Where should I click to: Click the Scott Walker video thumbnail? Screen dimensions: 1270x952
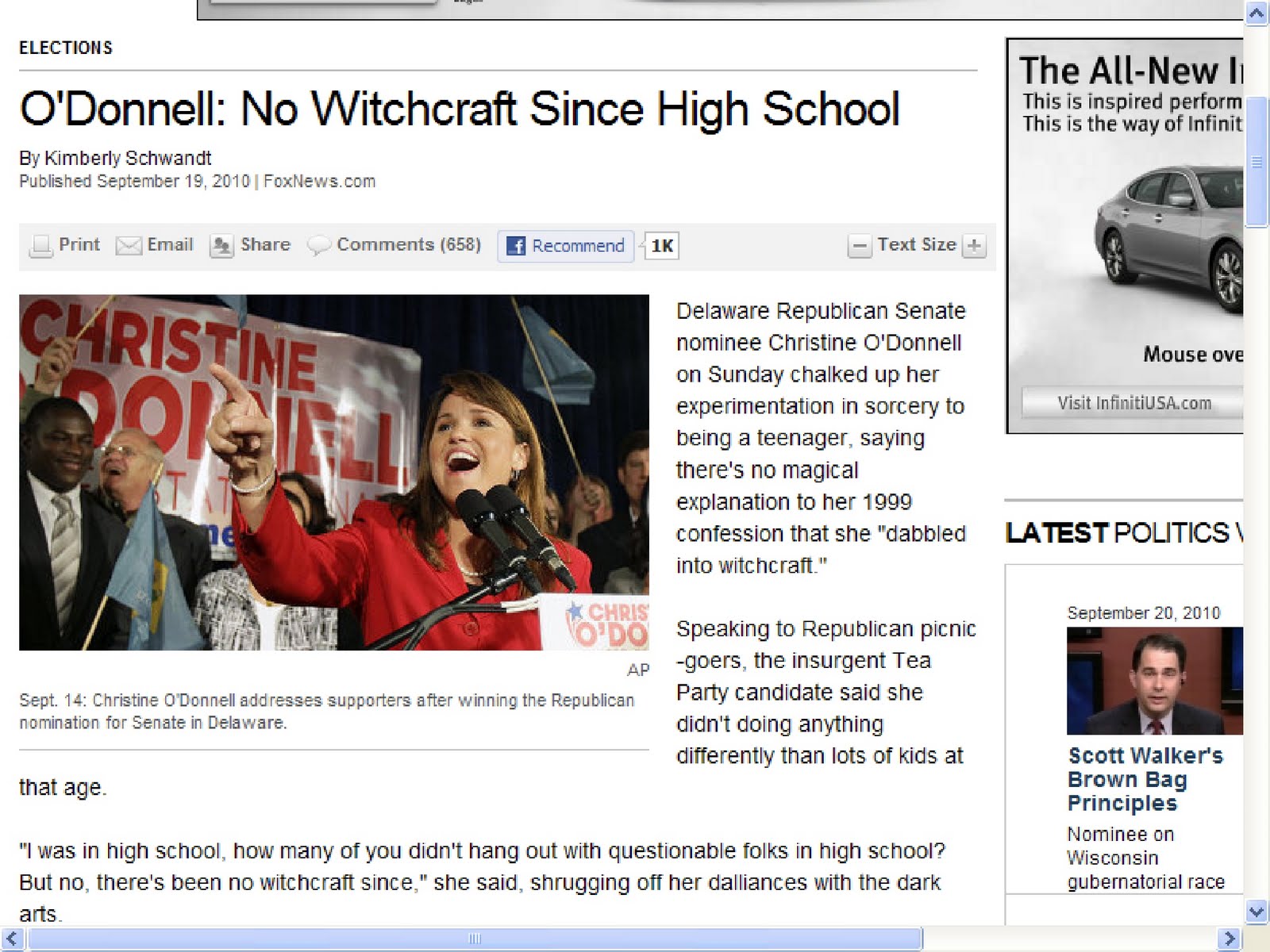click(x=1155, y=681)
